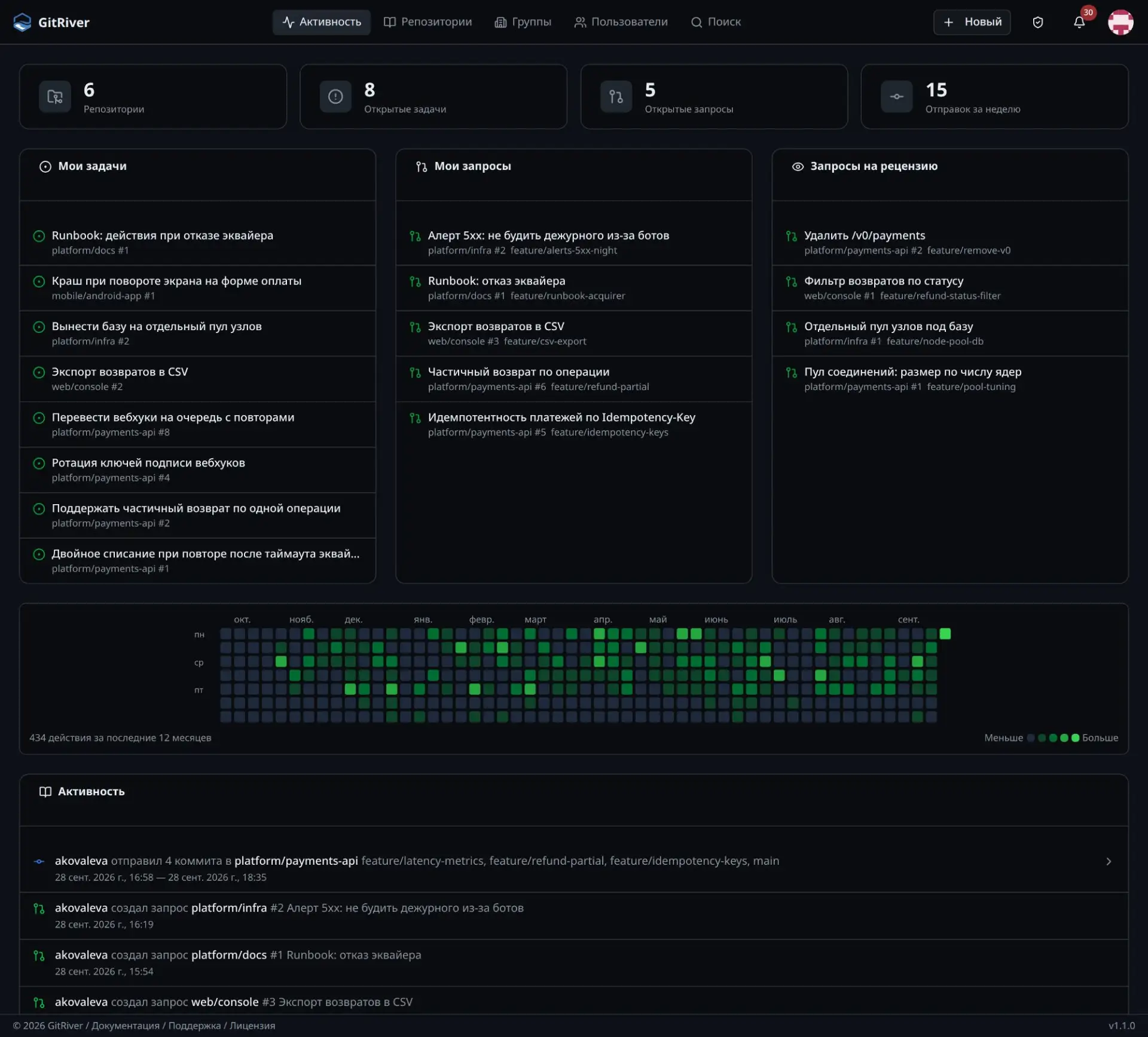
Task: Click issue icon beside Экспорт возвратов в CSV task
Action: coord(39,372)
